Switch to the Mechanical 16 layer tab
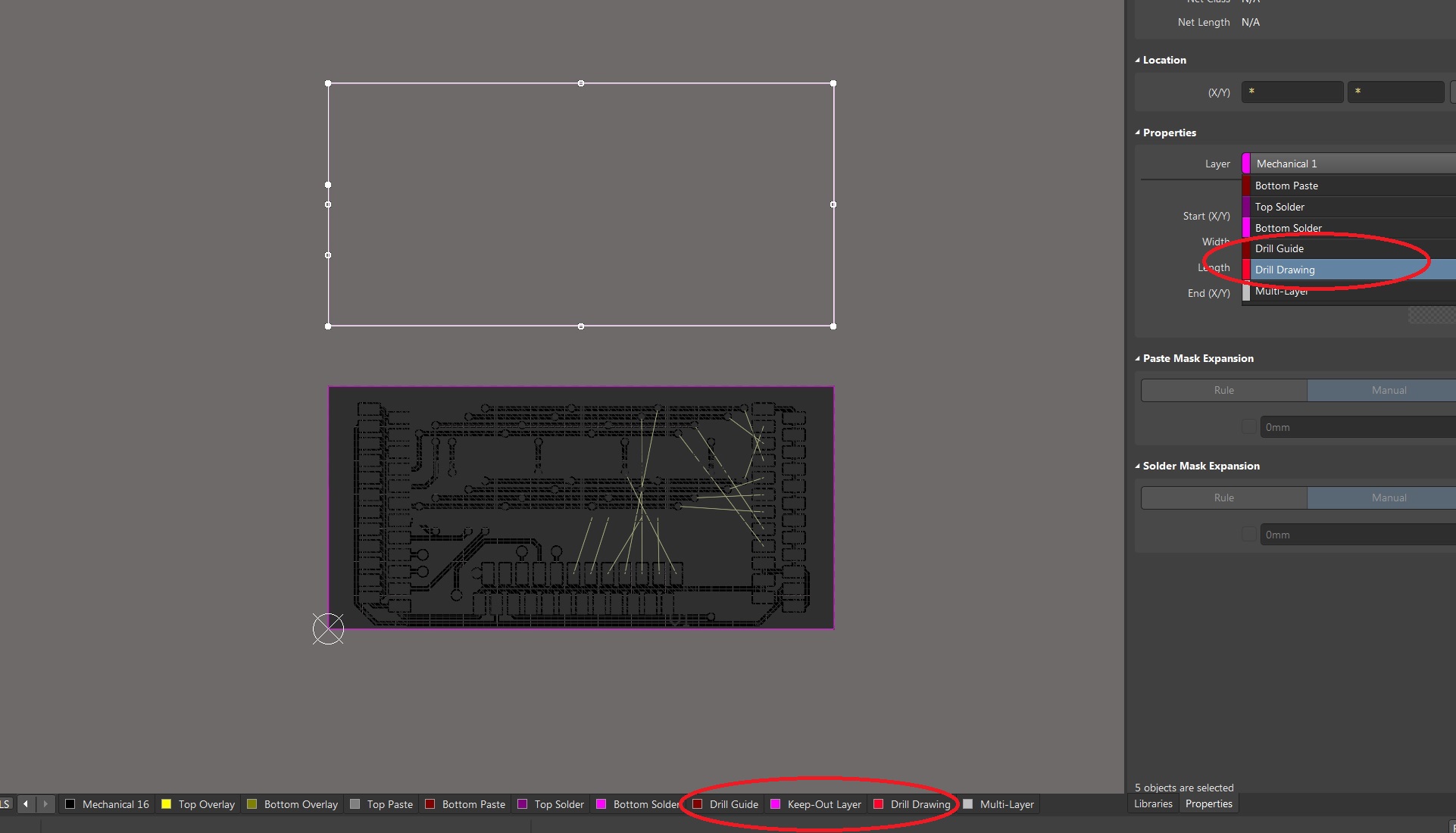The width and height of the screenshot is (1456, 833). click(107, 804)
